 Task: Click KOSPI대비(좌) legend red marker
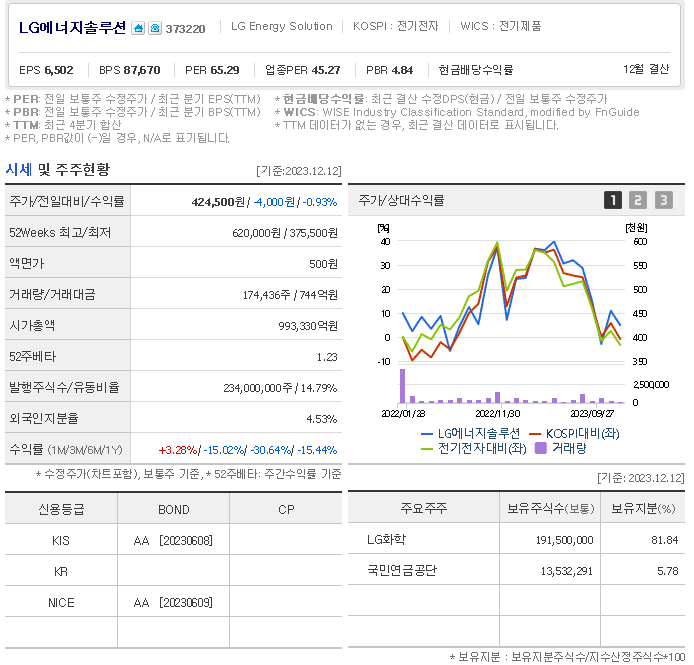pos(535,434)
